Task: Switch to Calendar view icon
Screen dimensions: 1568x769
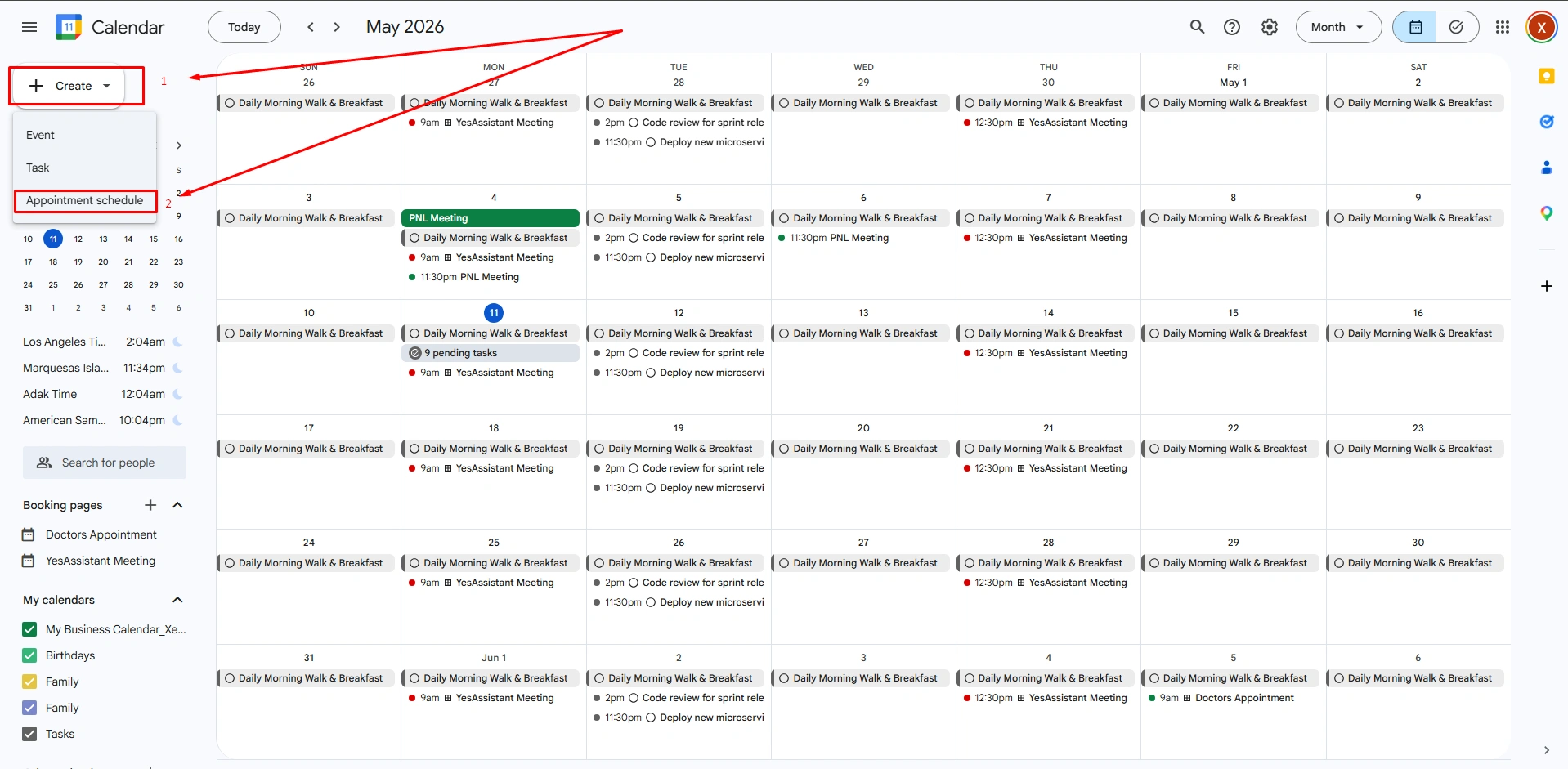Action: tap(1415, 27)
